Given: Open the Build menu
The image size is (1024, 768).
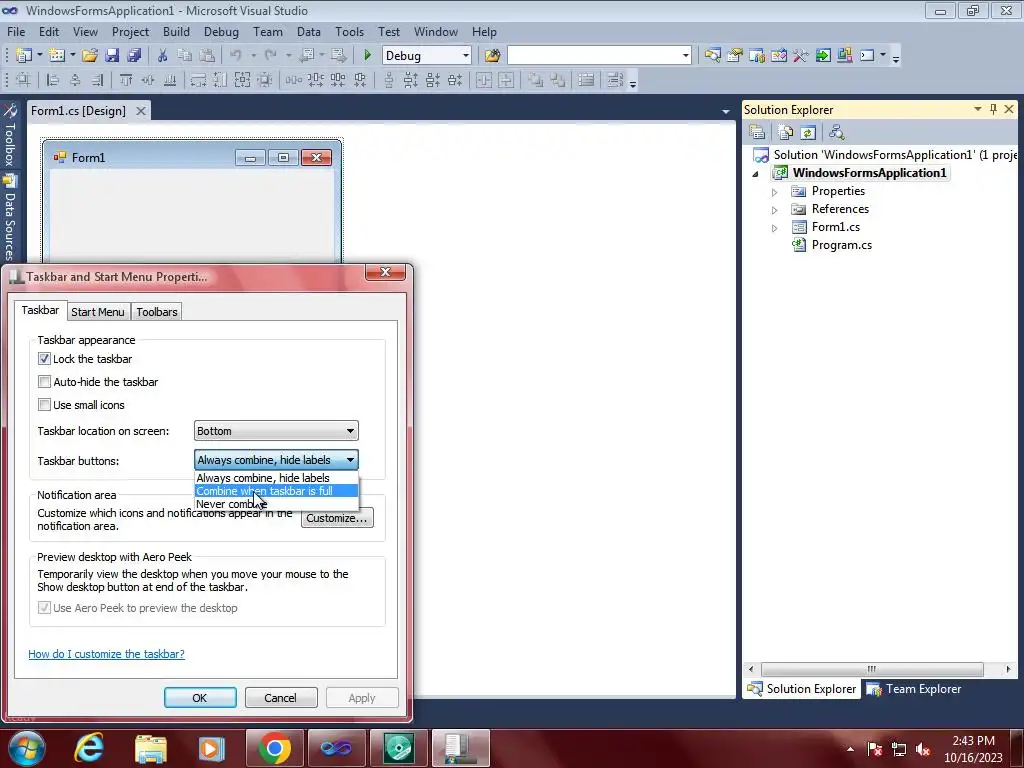Looking at the screenshot, I should point(176,31).
